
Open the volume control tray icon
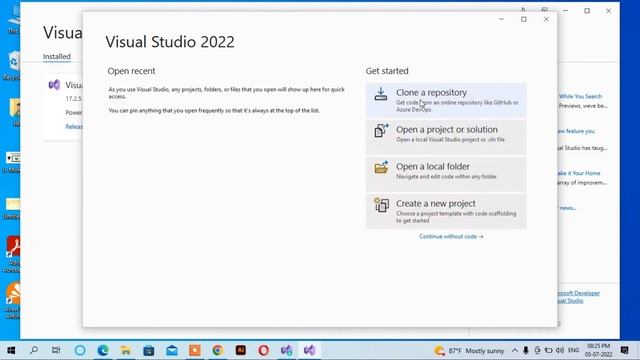(560, 351)
